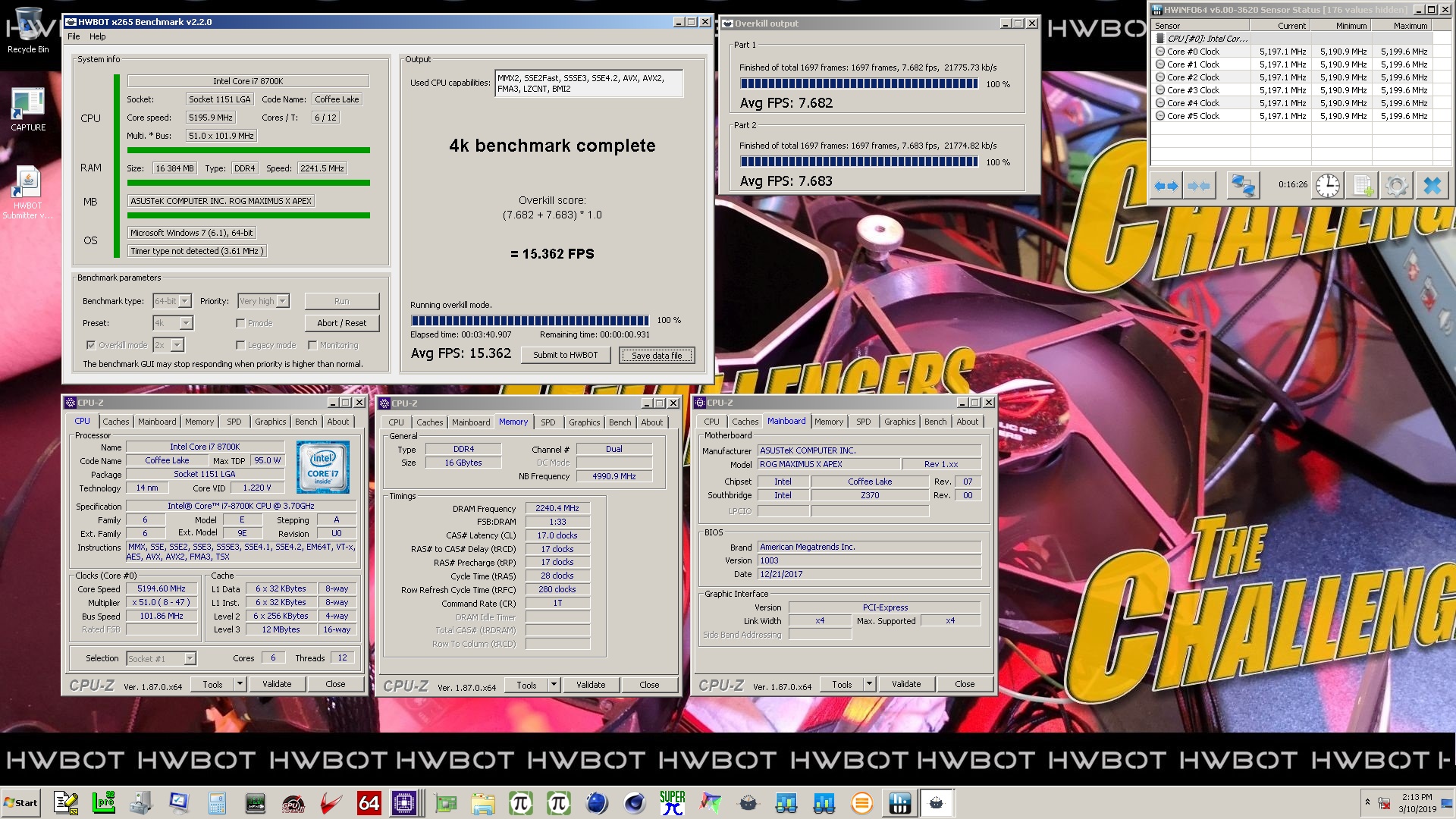Image resolution: width=1456 pixels, height=819 pixels.
Task: Click the overall benchmark progress bar
Action: tap(530, 321)
